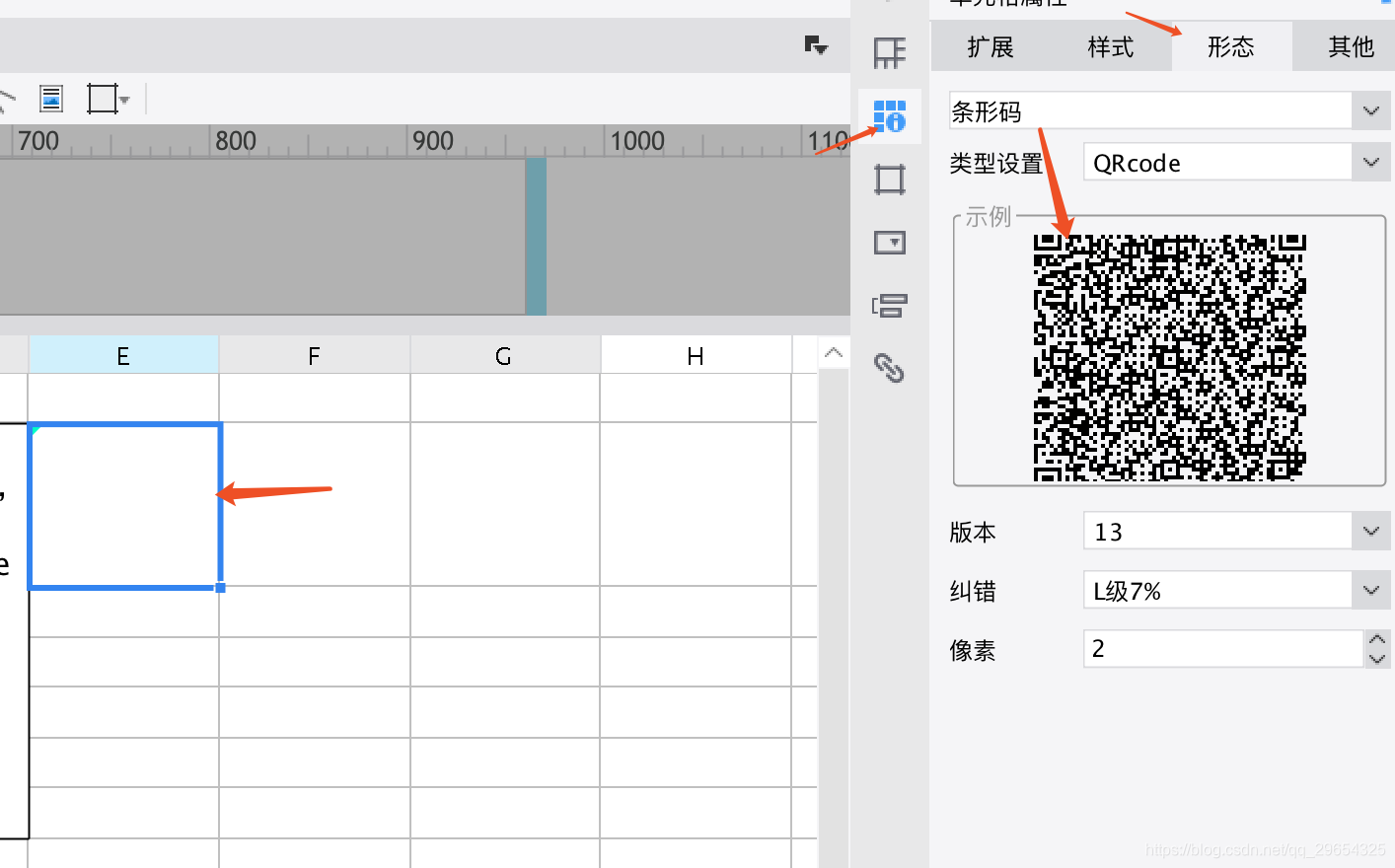Image resolution: width=1395 pixels, height=868 pixels.
Task: Click the 纠错 label
Action: coord(973,591)
